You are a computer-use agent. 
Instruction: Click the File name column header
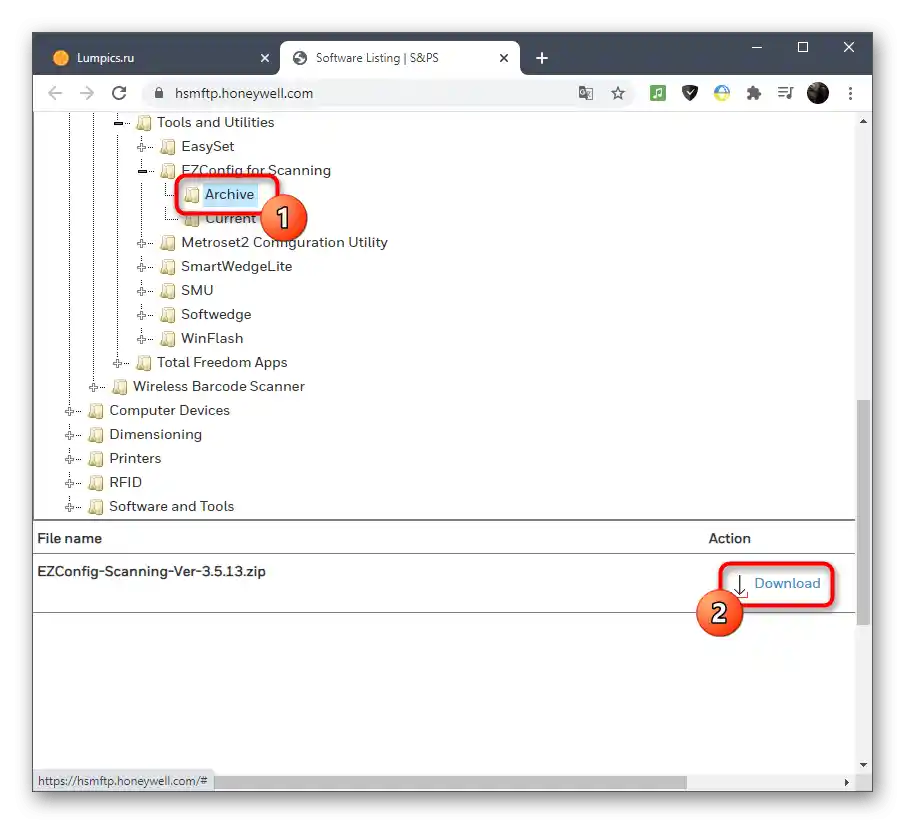(x=69, y=538)
